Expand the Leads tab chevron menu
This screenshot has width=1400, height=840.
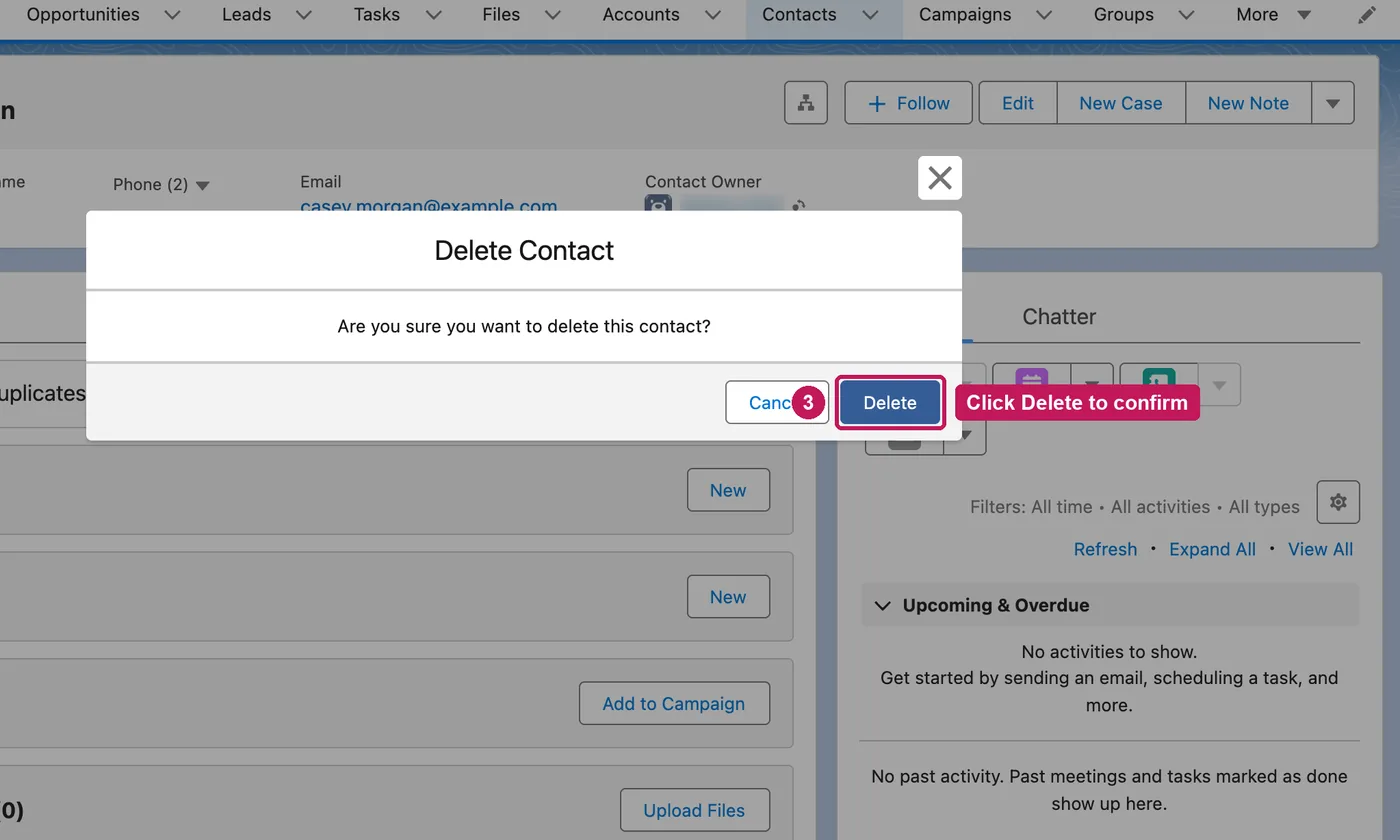click(304, 15)
